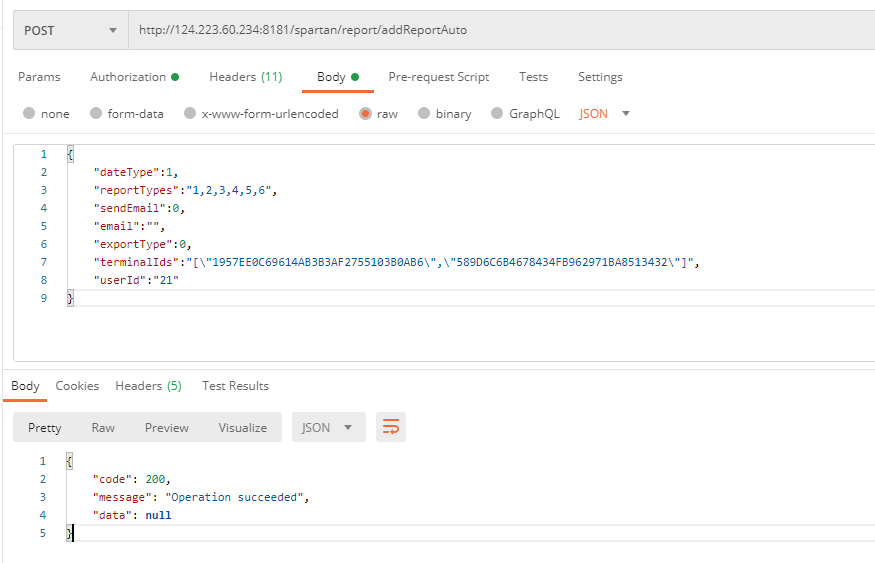Choose x-www-form-urlencoded body type
This screenshot has width=875, height=563.
coord(190,114)
